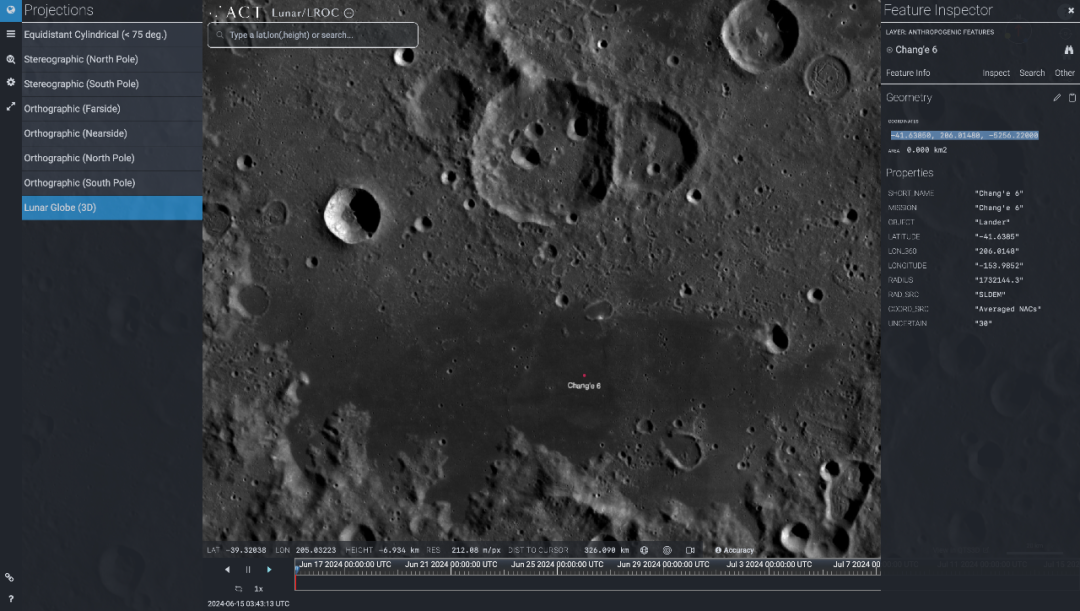The width and height of the screenshot is (1080, 611).
Task: Click the Lunar/LROC circle menu icon
Action: 349,13
